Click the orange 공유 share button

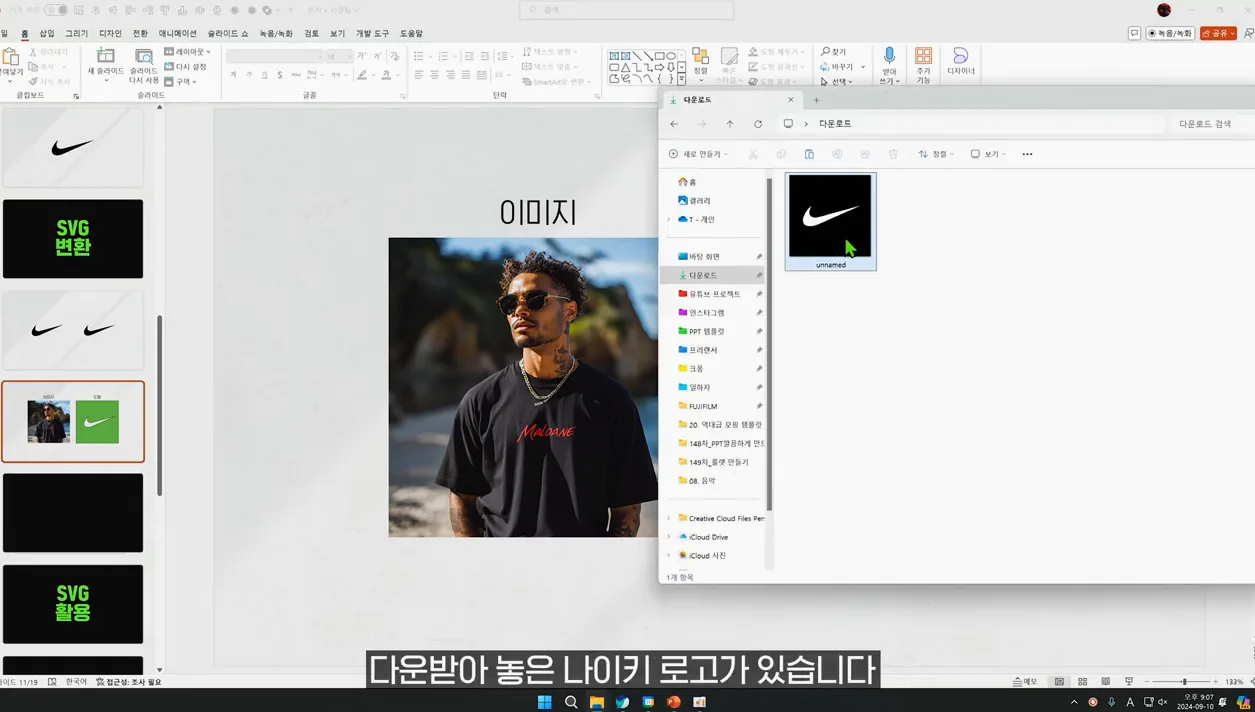coord(1219,34)
